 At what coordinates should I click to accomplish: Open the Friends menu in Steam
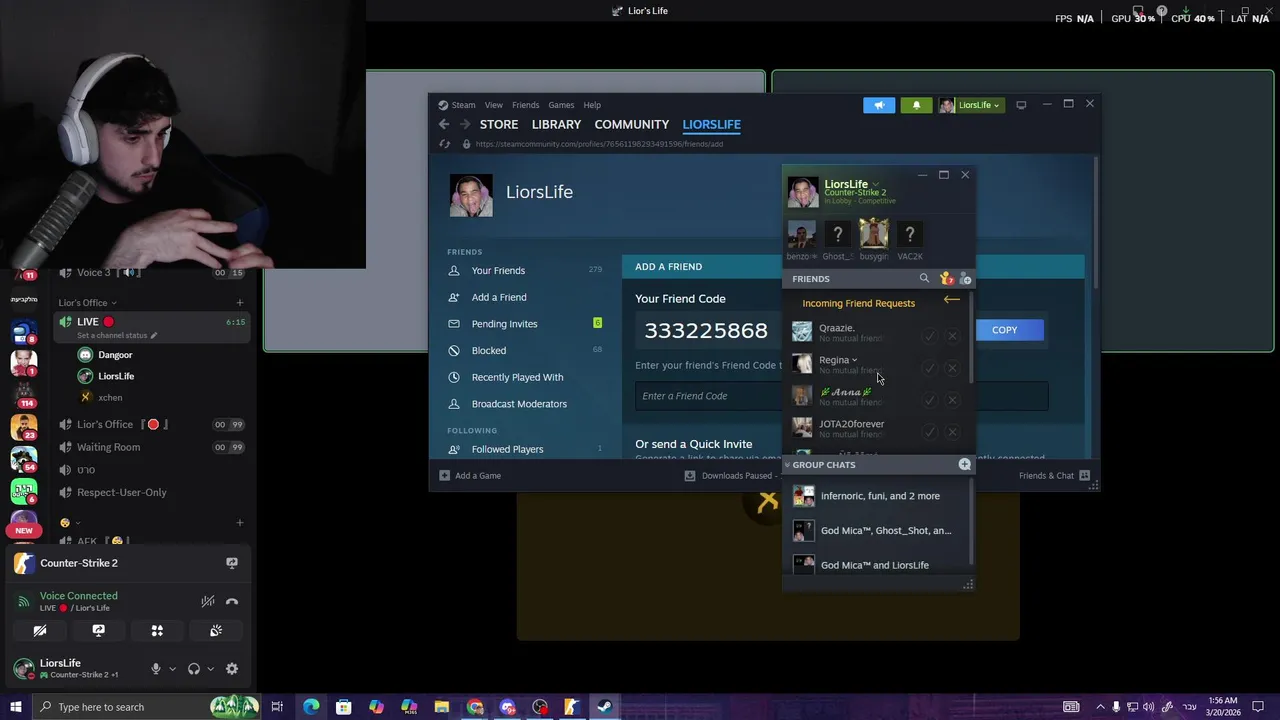pyautogui.click(x=525, y=105)
